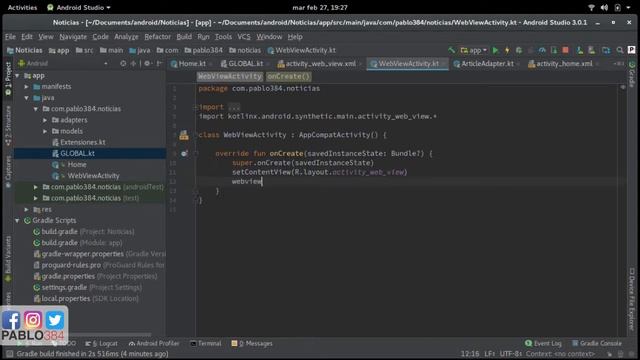Open Search Everywhere magnifier icon
This screenshot has height=360, width=640.
point(620,50)
